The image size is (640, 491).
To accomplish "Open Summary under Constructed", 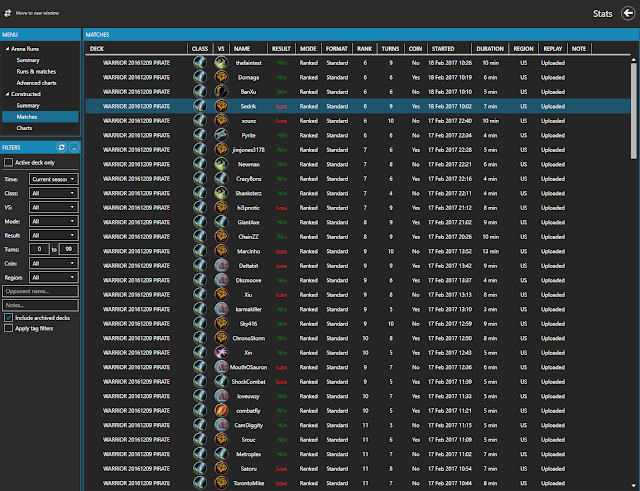I will (28, 105).
